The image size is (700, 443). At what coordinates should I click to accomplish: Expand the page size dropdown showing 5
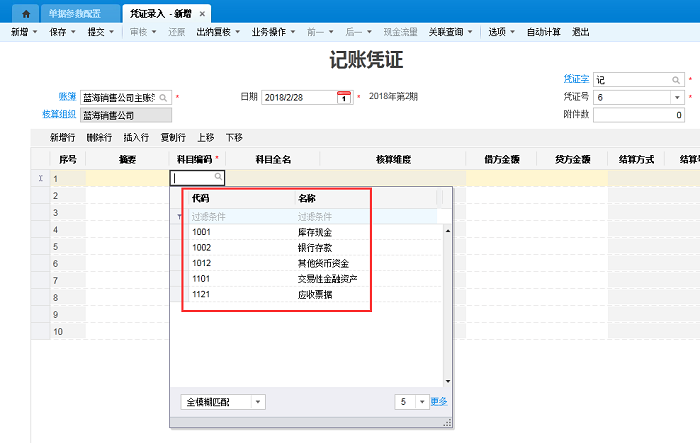click(421, 401)
